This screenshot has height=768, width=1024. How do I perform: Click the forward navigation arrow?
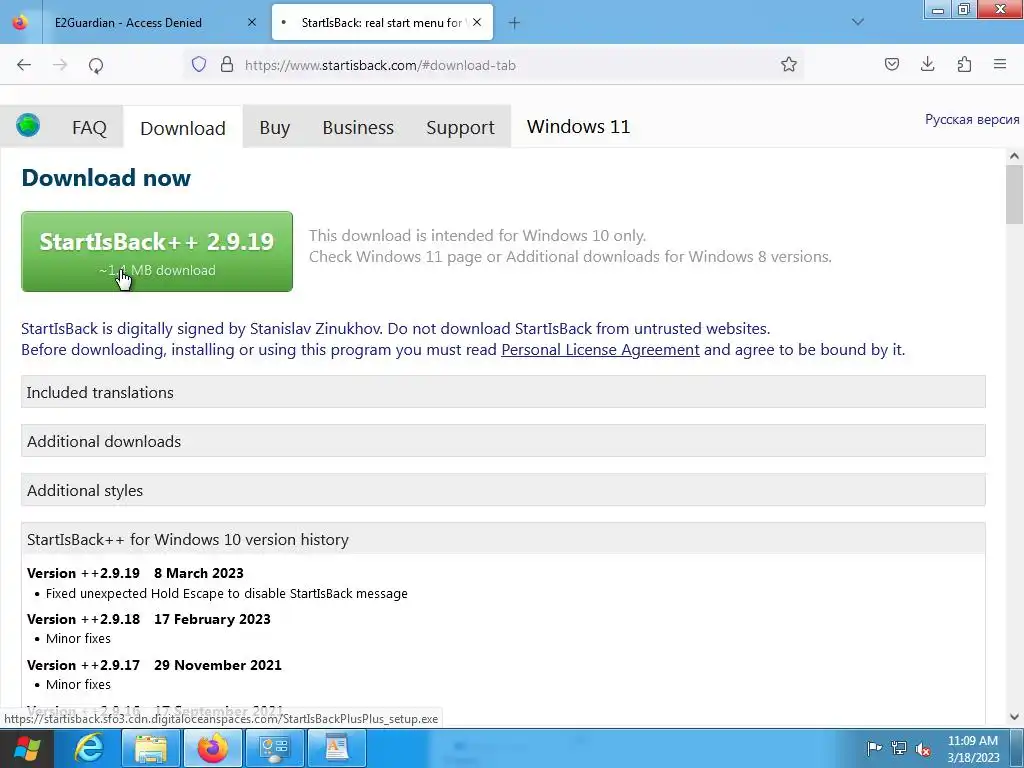60,65
